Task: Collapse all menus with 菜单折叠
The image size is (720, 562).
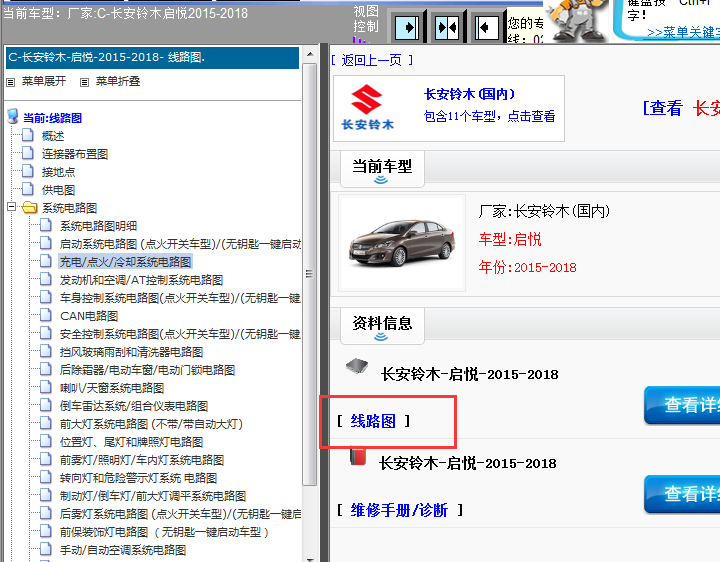Action: pos(118,82)
